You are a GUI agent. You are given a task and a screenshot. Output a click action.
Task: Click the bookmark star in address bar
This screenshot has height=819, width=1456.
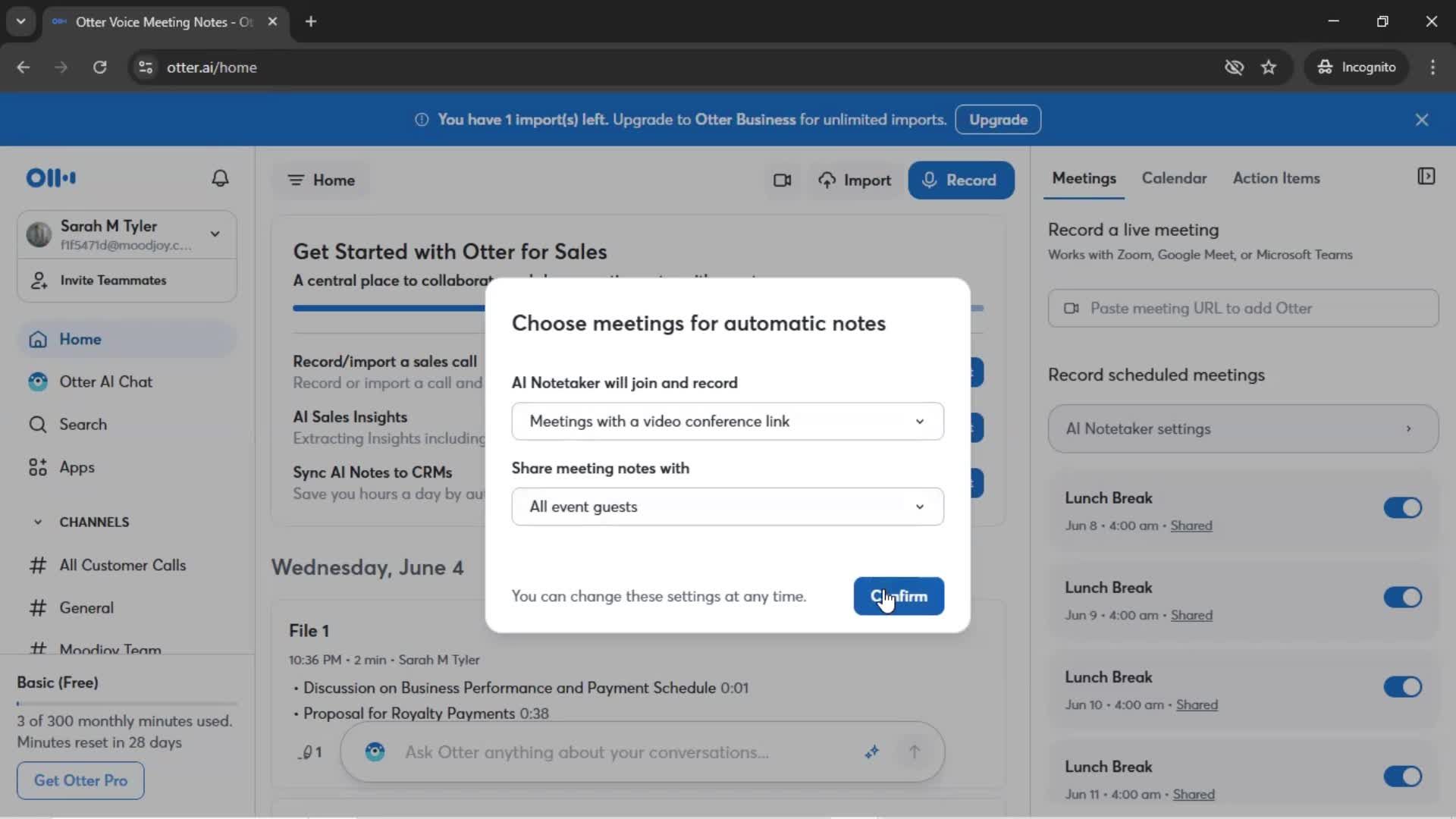[1269, 67]
